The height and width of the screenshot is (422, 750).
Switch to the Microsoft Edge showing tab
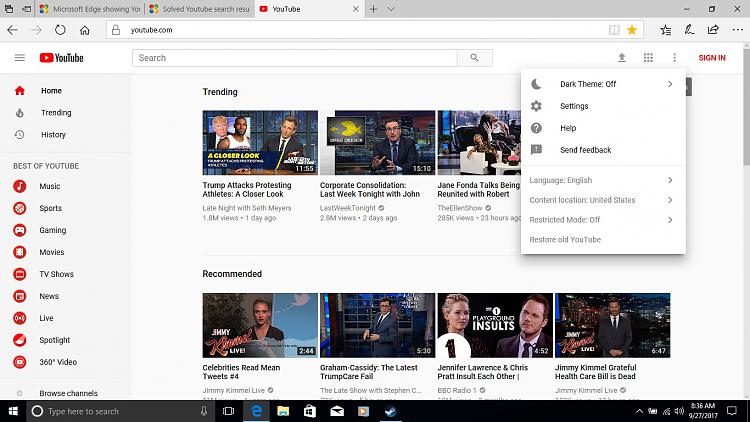[x=88, y=8]
